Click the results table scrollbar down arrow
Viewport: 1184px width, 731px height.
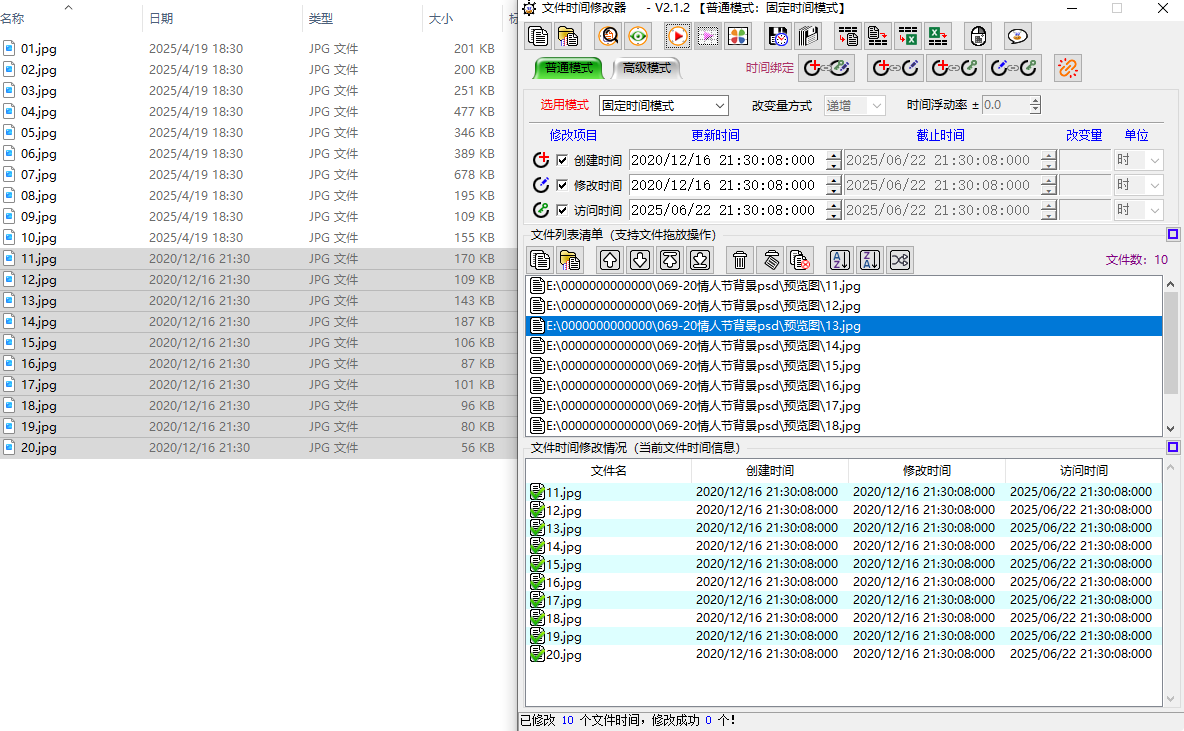click(x=1170, y=699)
